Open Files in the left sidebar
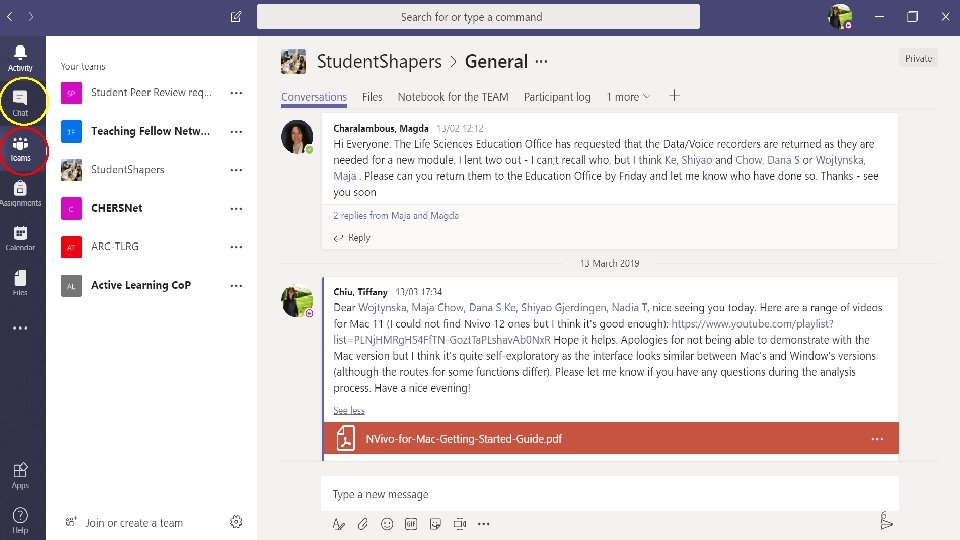960x540 pixels. [x=20, y=283]
